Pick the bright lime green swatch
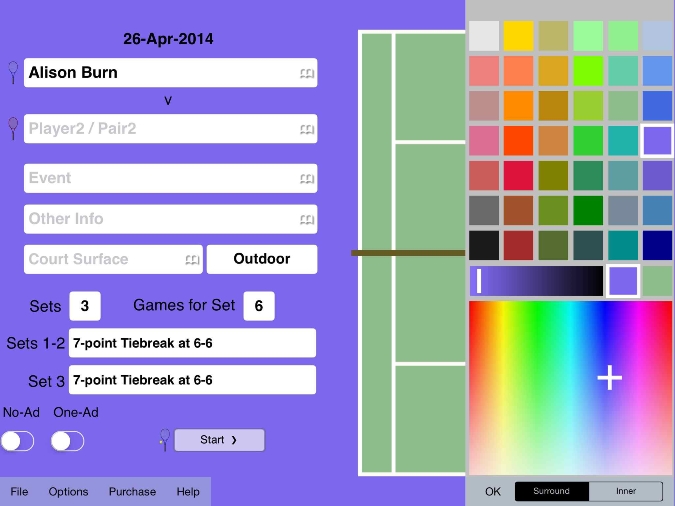The image size is (675, 506). 588,71
